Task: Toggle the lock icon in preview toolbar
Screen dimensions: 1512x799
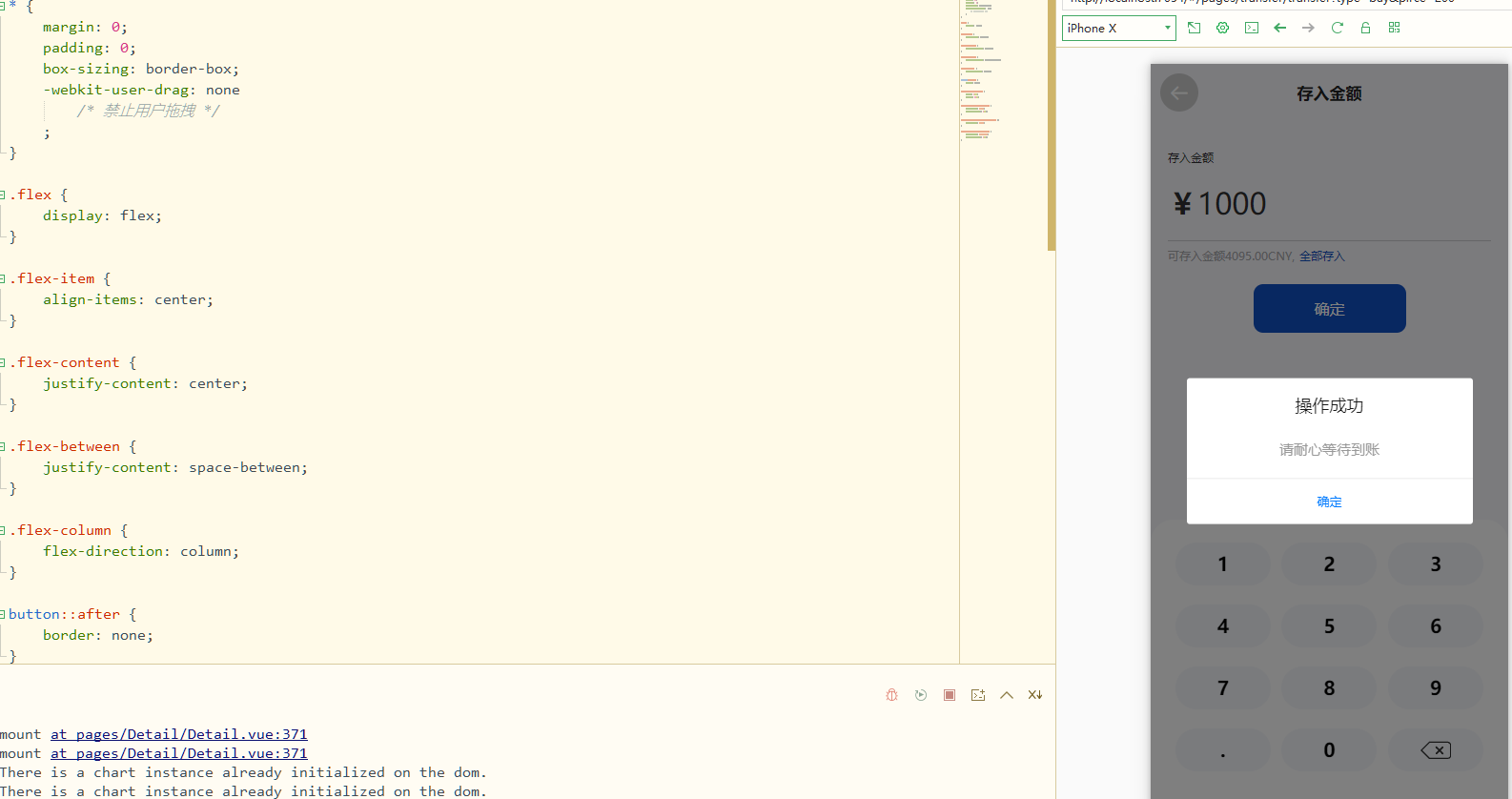Action: click(x=1366, y=29)
